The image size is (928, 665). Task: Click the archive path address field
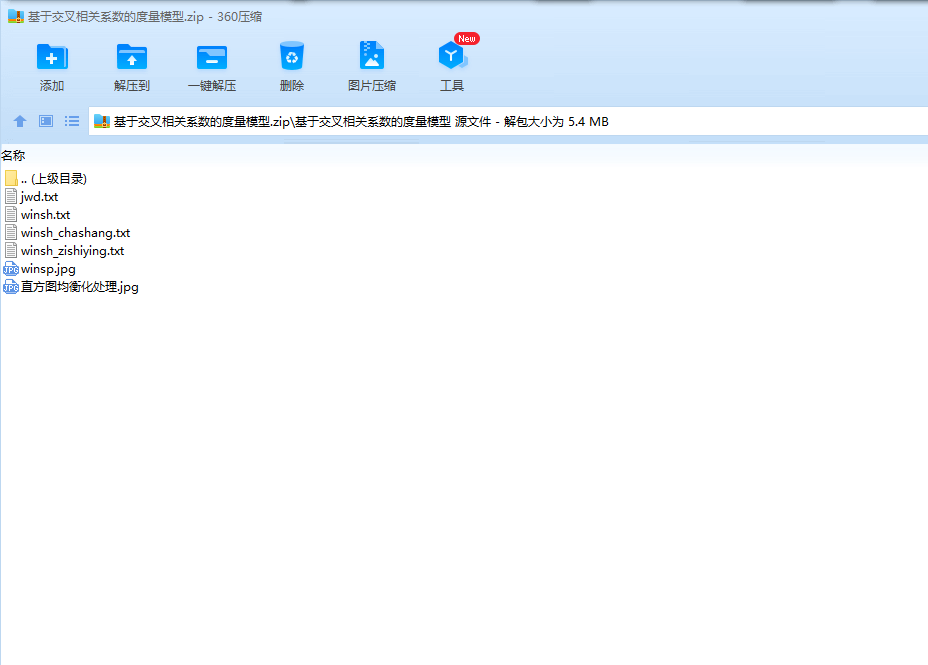click(508, 121)
